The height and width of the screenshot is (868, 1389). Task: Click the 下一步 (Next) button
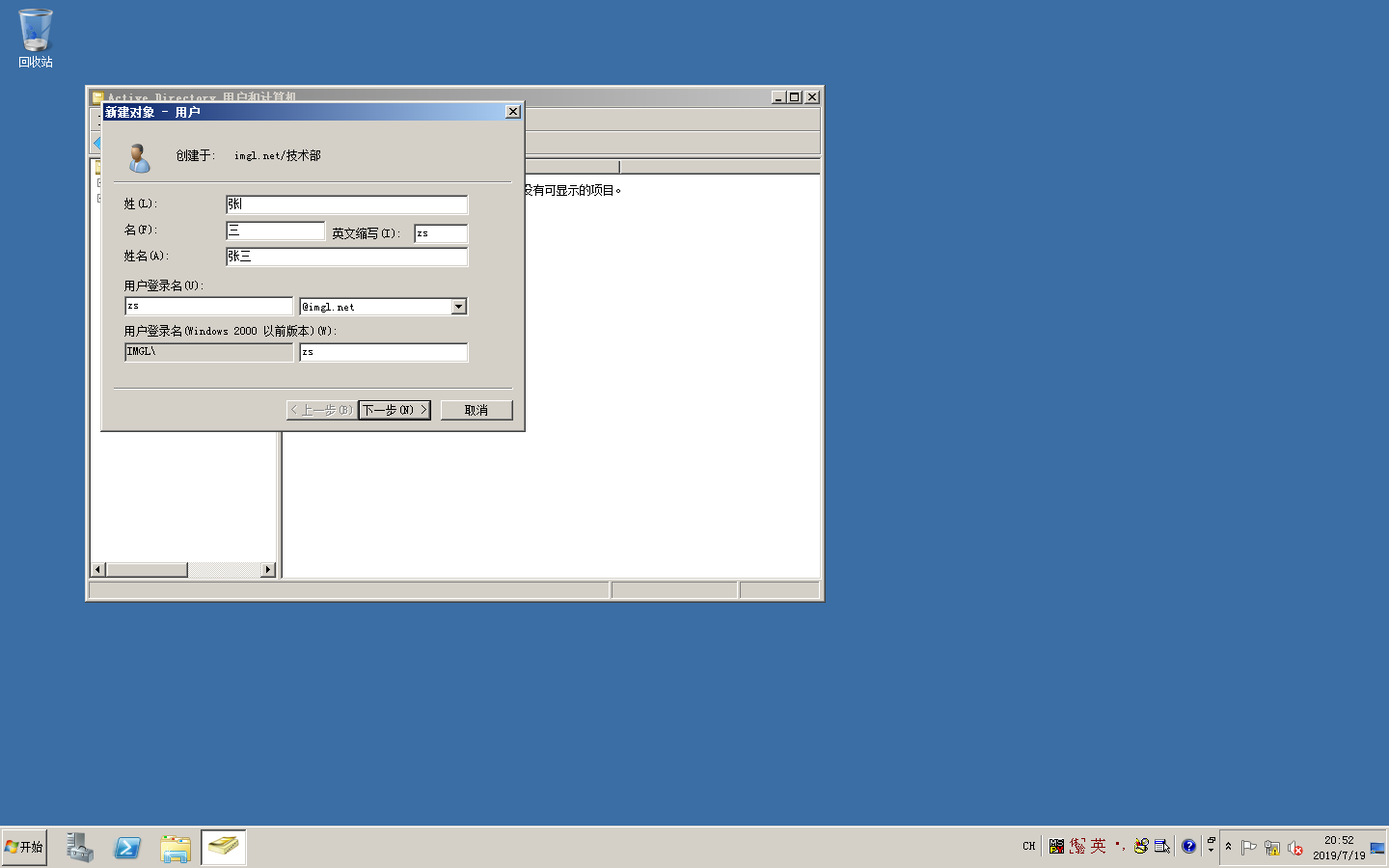click(394, 410)
